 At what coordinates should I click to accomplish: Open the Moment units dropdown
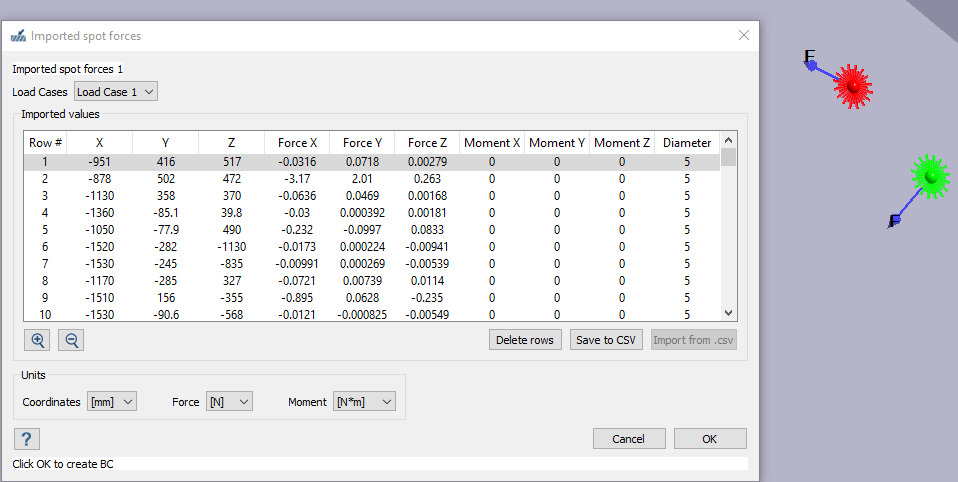(364, 402)
